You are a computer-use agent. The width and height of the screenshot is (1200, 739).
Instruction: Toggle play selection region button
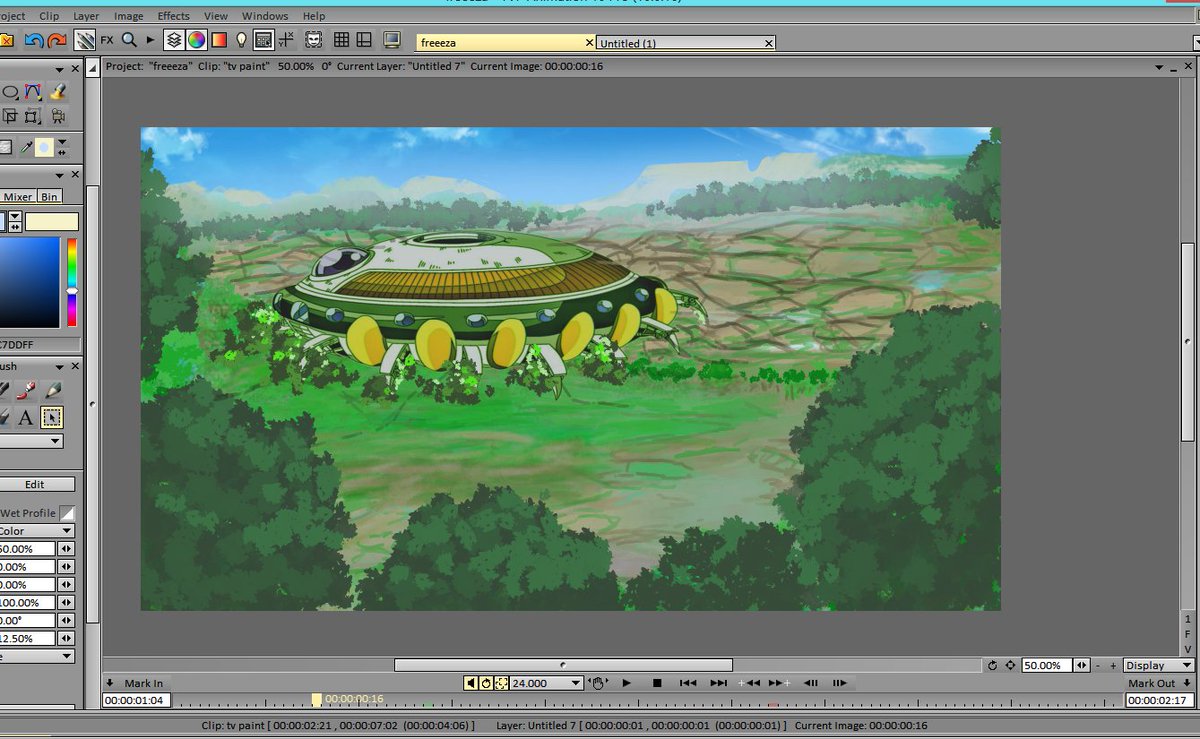point(502,683)
